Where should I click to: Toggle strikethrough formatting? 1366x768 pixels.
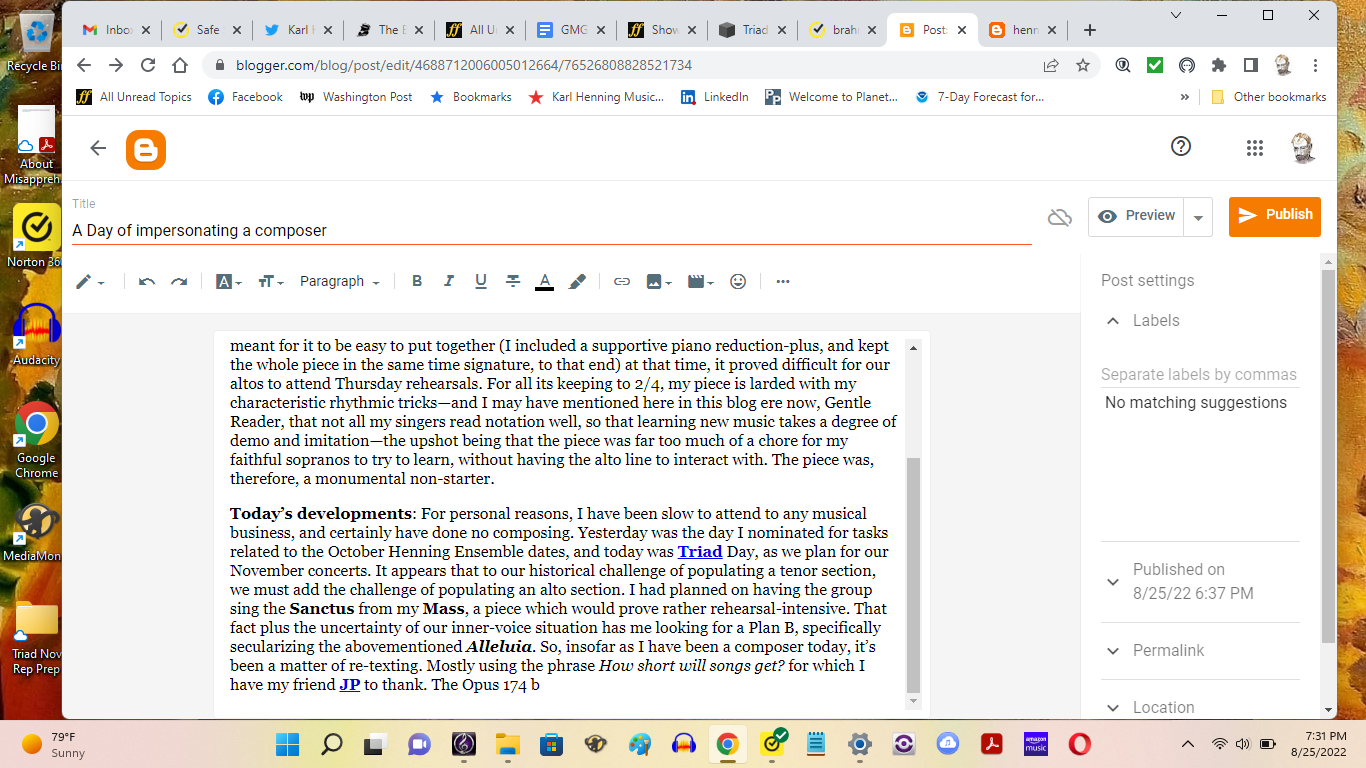click(513, 282)
